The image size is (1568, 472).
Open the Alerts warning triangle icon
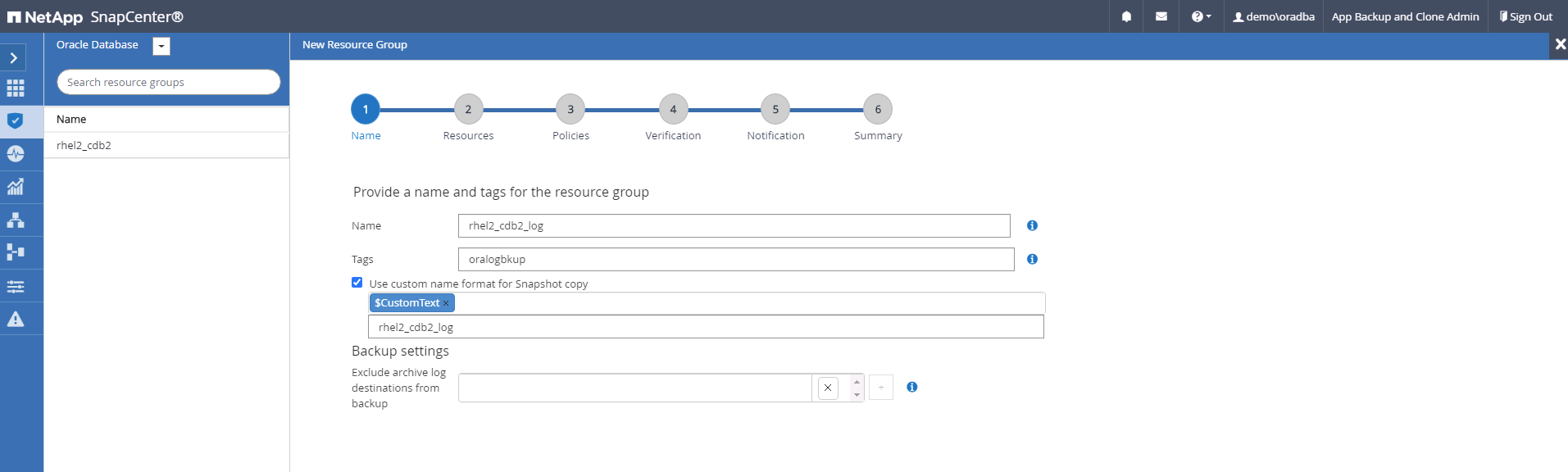coord(16,319)
